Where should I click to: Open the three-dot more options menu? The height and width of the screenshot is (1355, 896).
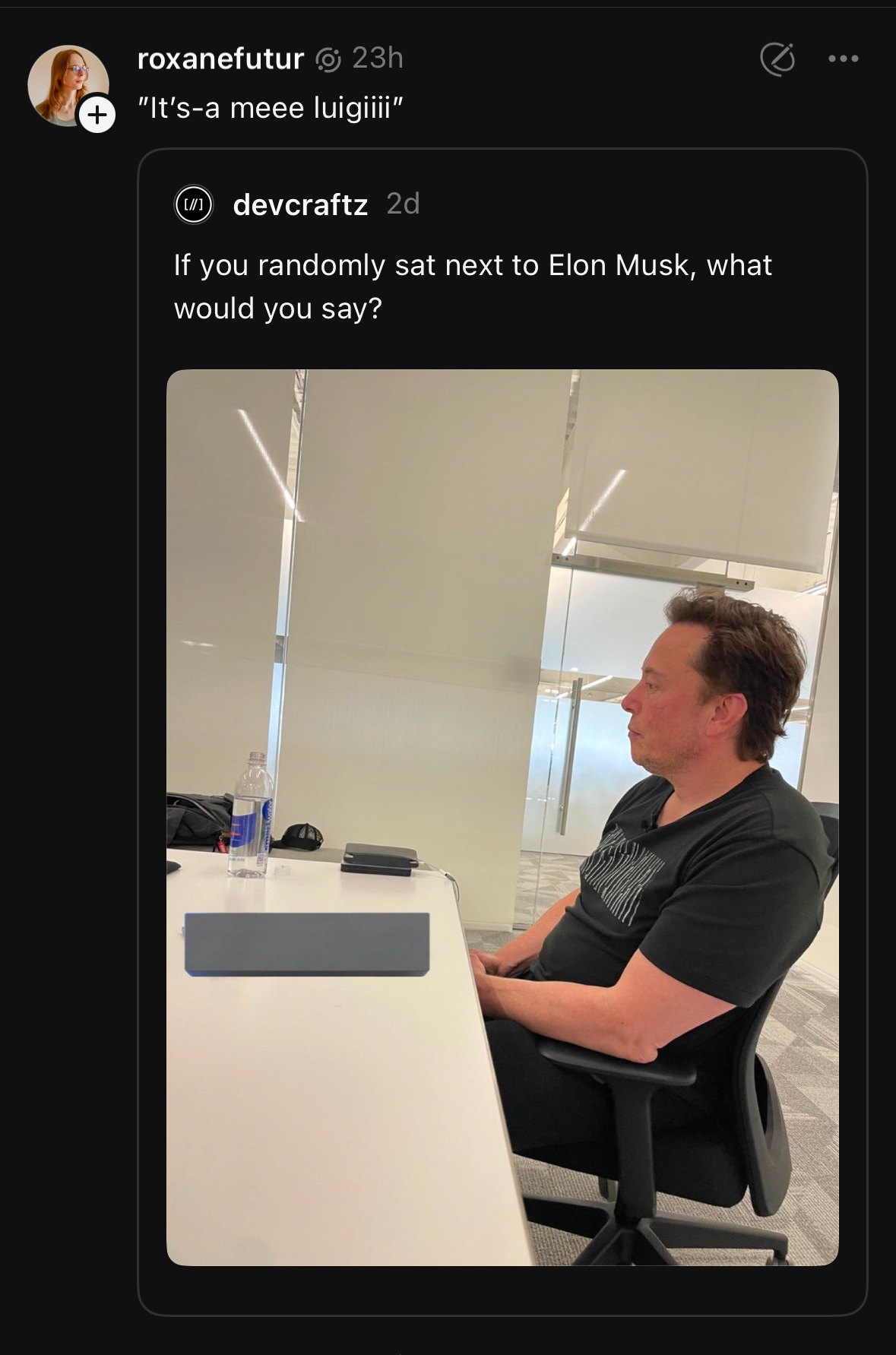click(x=844, y=59)
